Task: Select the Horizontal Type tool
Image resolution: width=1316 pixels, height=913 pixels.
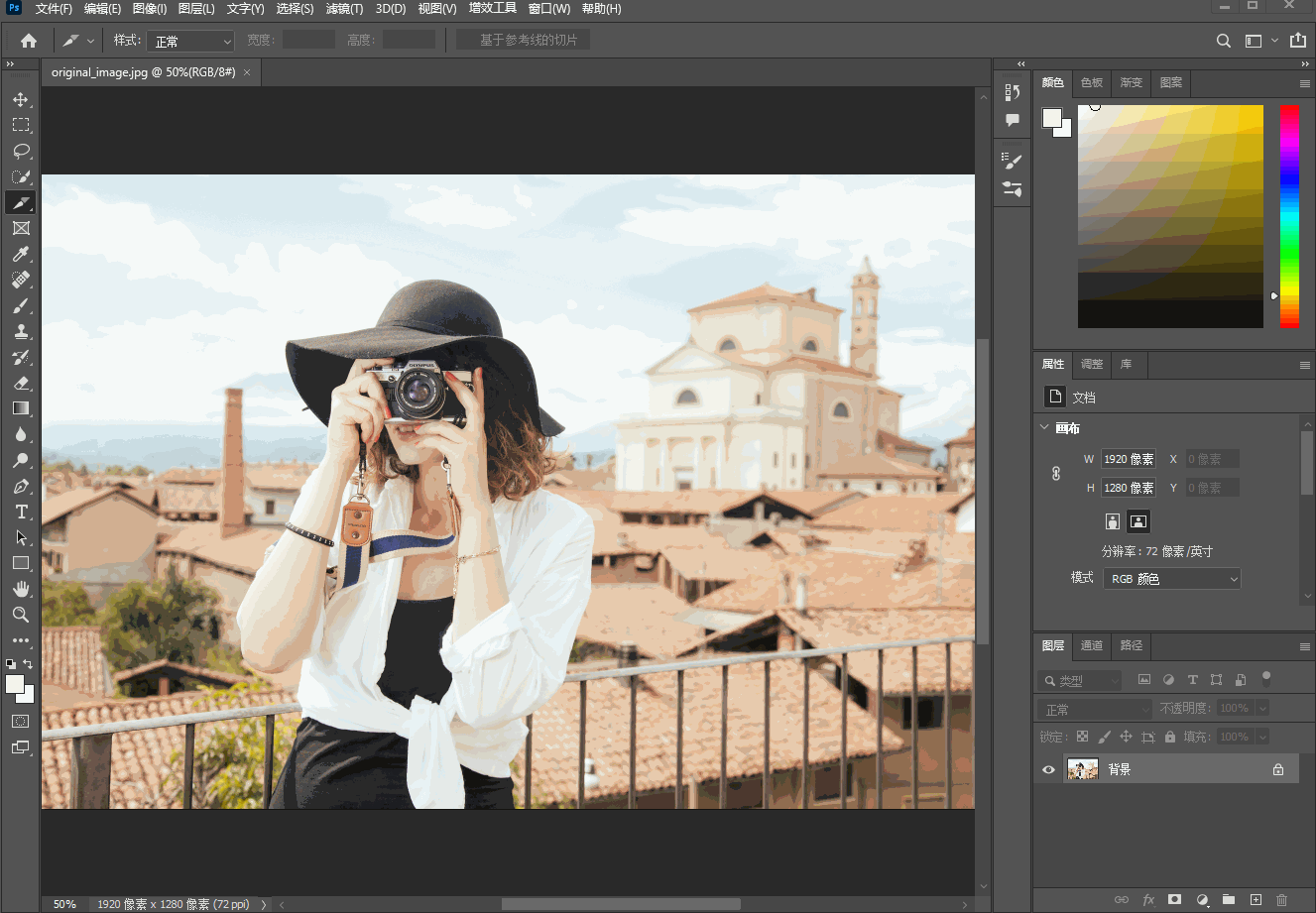Action: pos(21,512)
